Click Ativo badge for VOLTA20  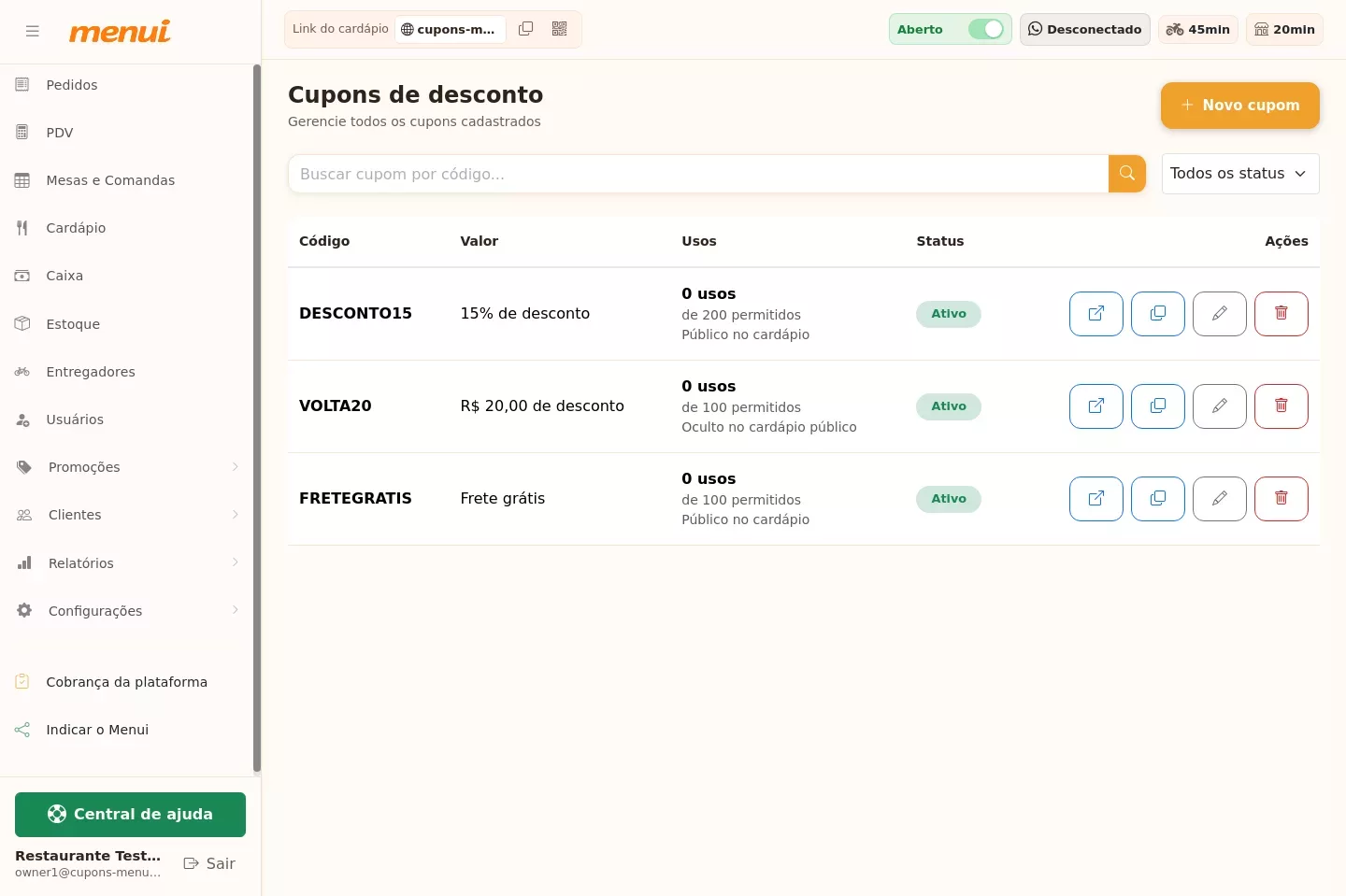949,406
